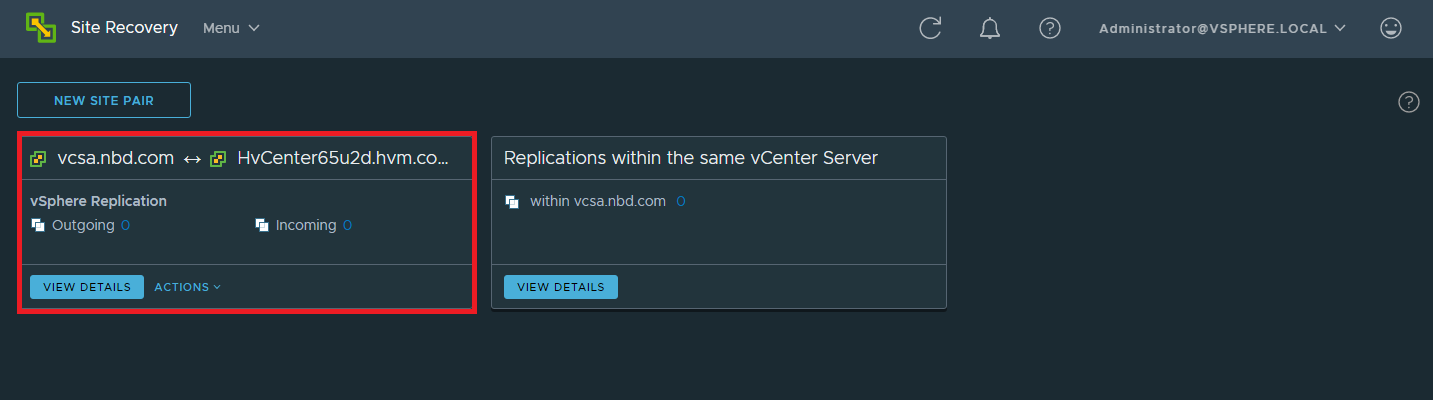Click the New Site Pair button
This screenshot has height=400, width=1433.
[x=104, y=100]
